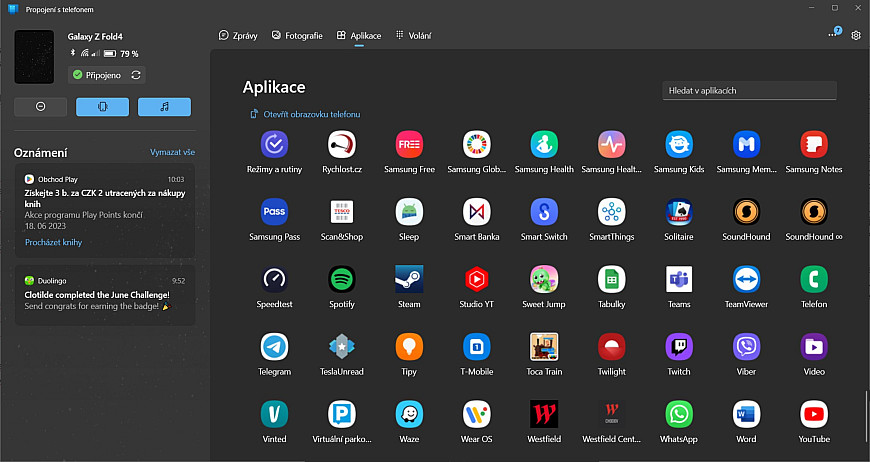Open the more options menu with badge

click(833, 34)
